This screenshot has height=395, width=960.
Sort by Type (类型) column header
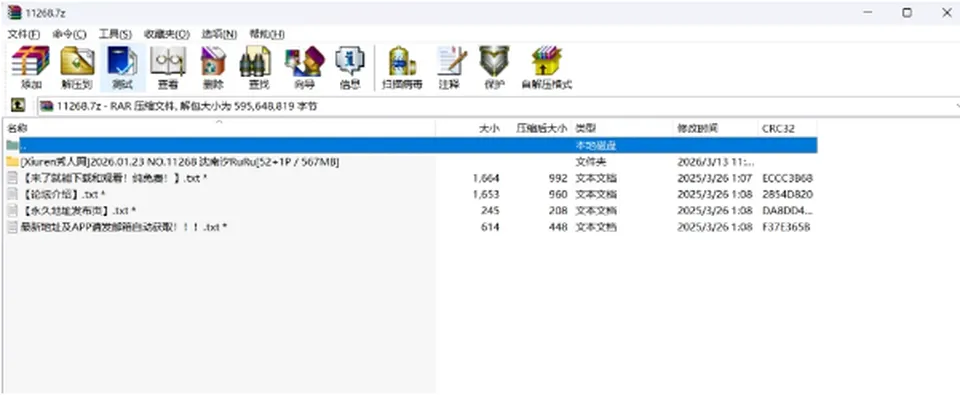tap(622, 128)
